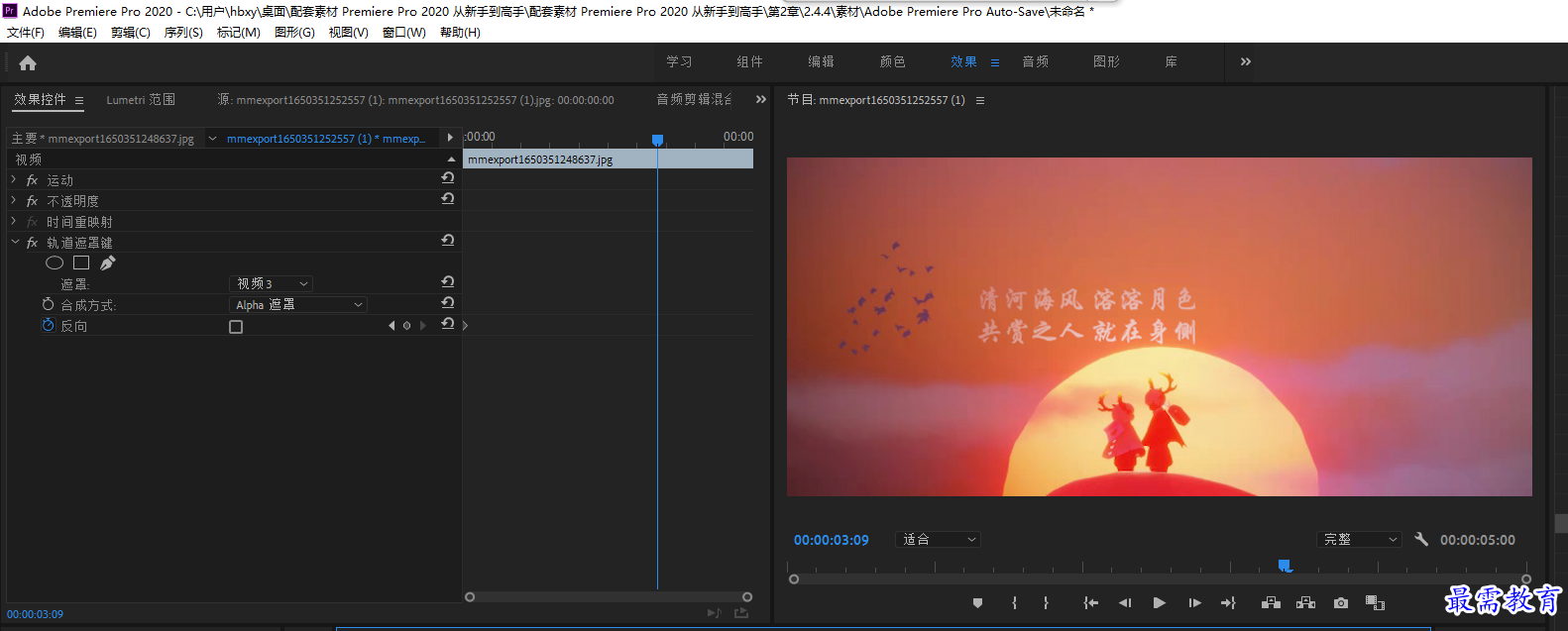Open the 图形(G) menu
The width and height of the screenshot is (1568, 631).
[x=294, y=33]
